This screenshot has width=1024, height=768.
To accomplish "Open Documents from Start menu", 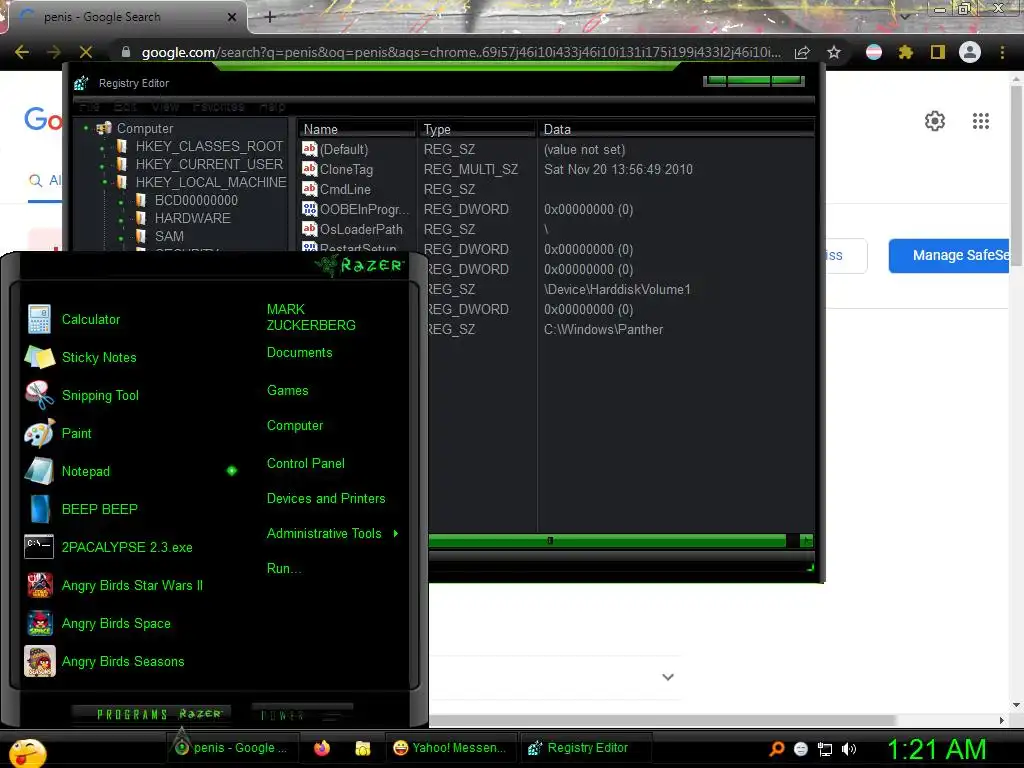I will (299, 353).
